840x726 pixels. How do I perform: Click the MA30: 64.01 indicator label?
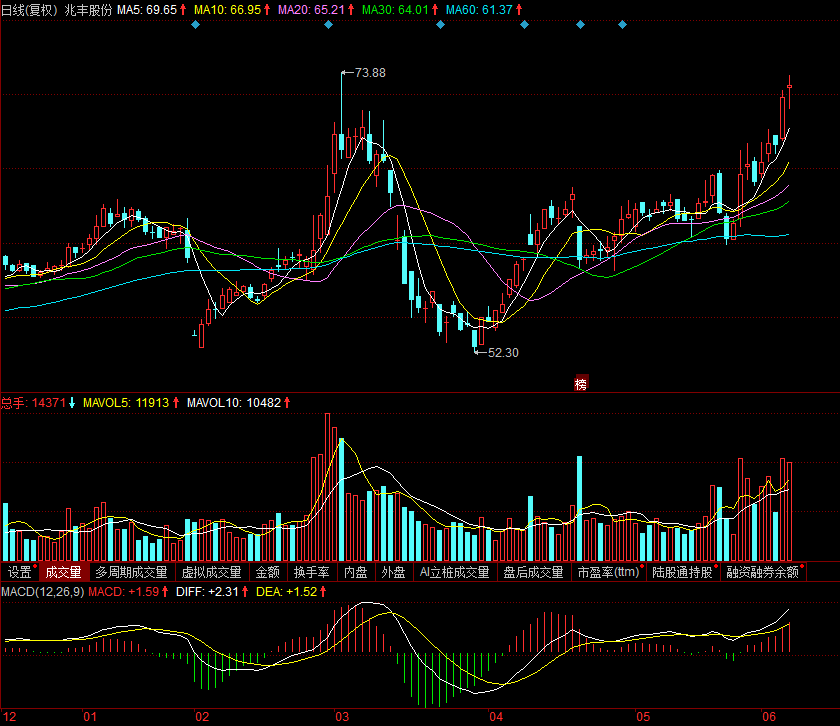coord(395,10)
